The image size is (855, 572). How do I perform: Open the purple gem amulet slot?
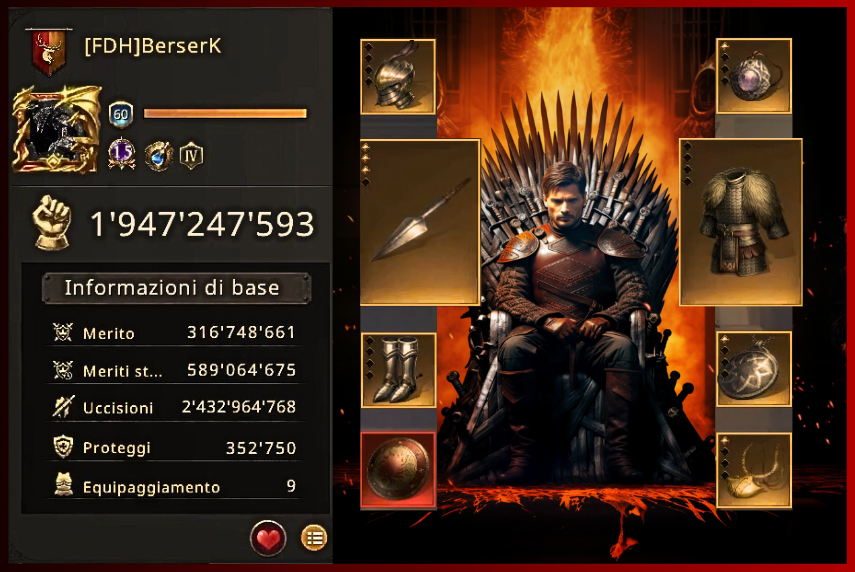click(754, 76)
